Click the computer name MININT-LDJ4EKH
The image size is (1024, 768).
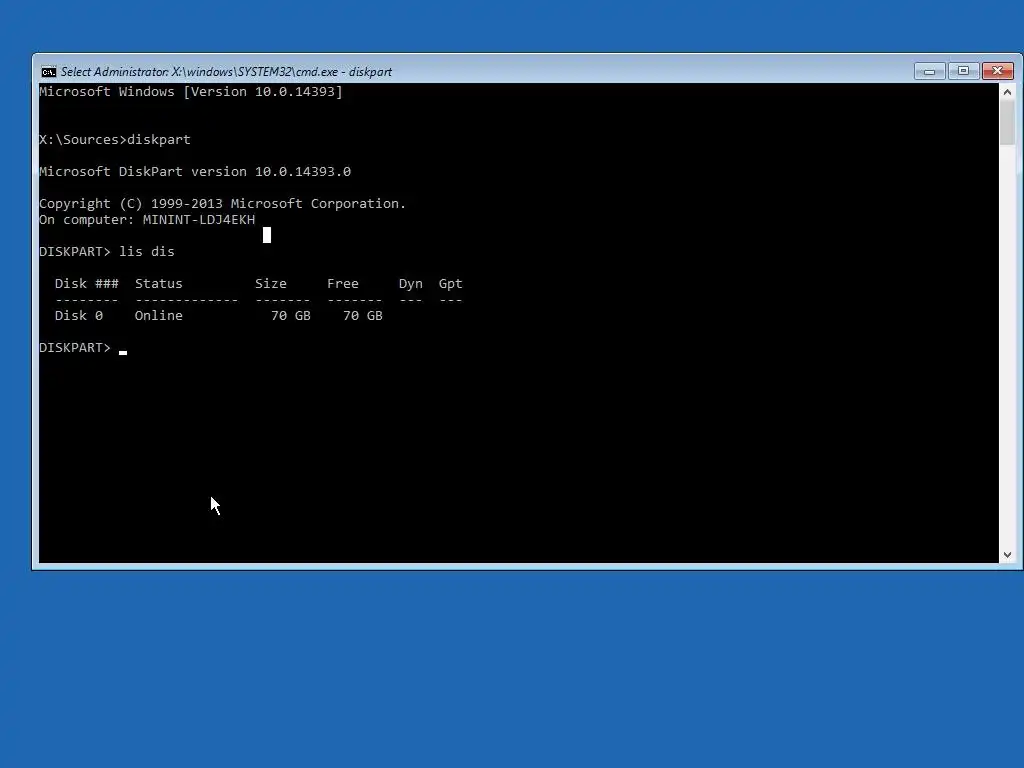click(199, 219)
